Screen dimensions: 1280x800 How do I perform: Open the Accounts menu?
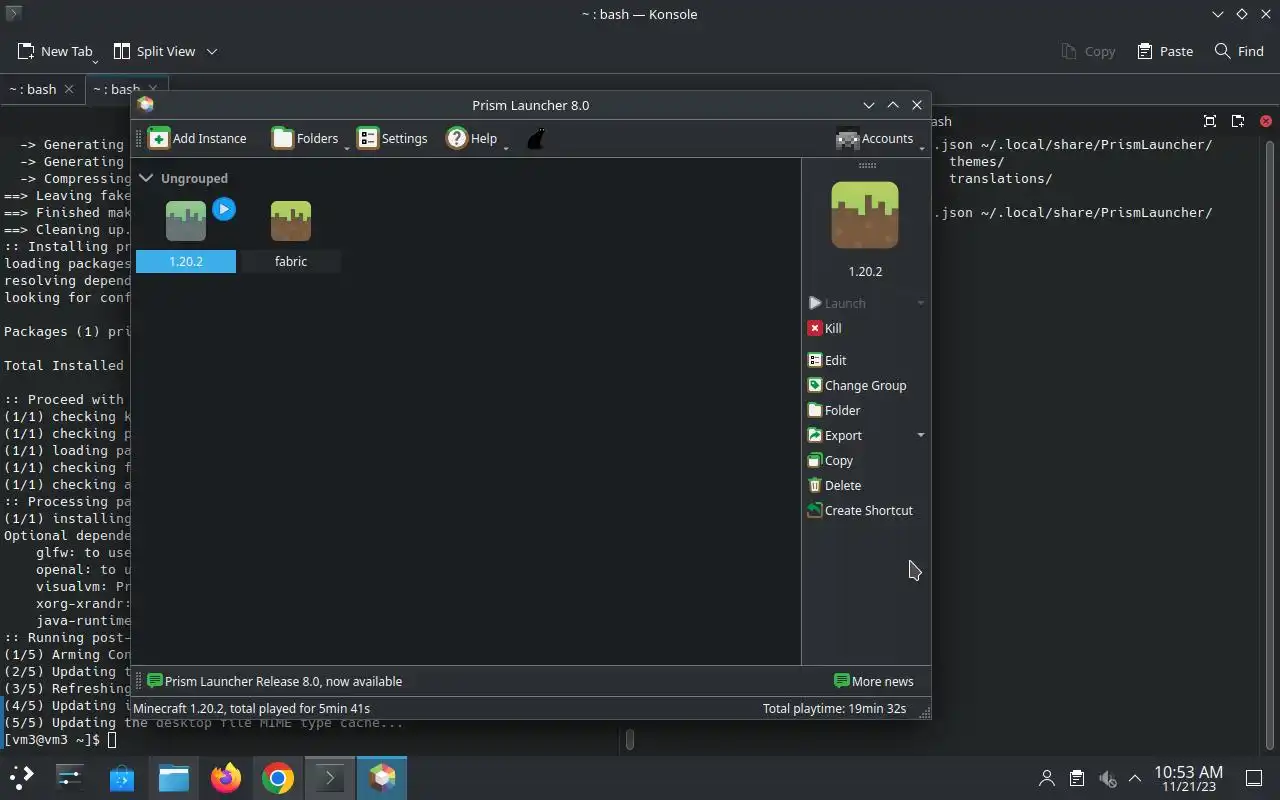[x=875, y=139]
